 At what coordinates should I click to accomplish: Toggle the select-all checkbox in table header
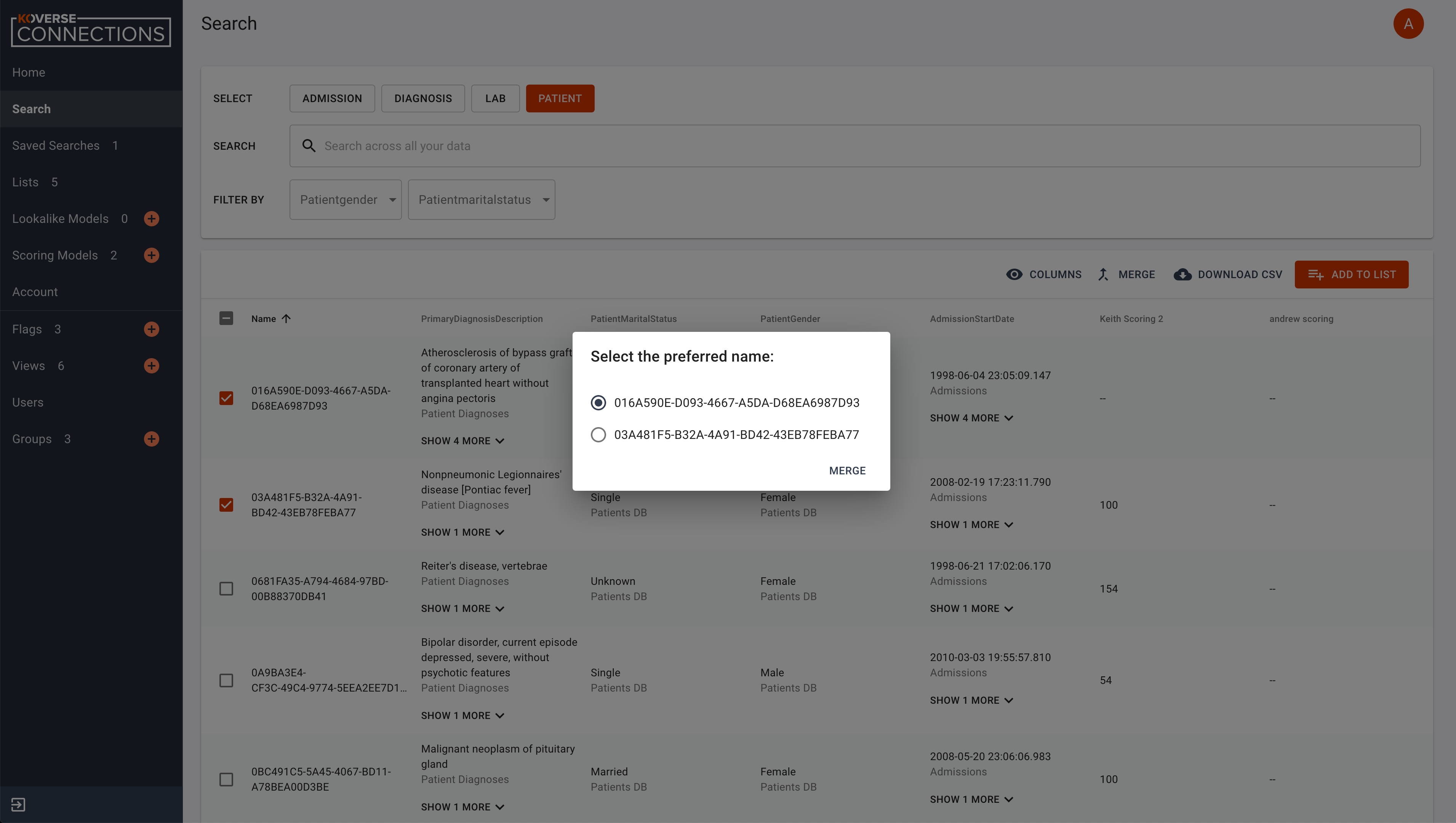226,318
